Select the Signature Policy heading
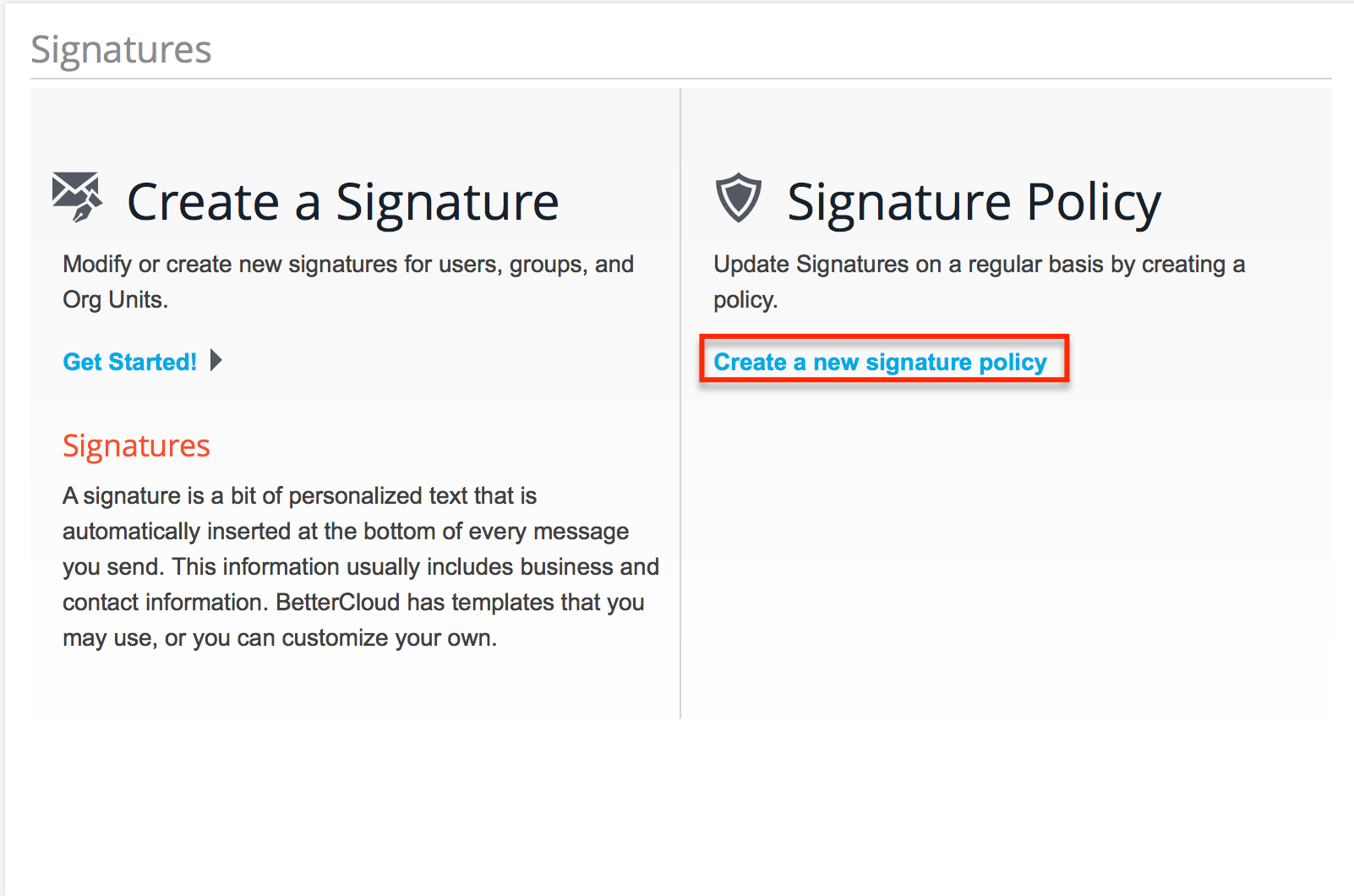Viewport: 1354px width, 896px height. 974,202
